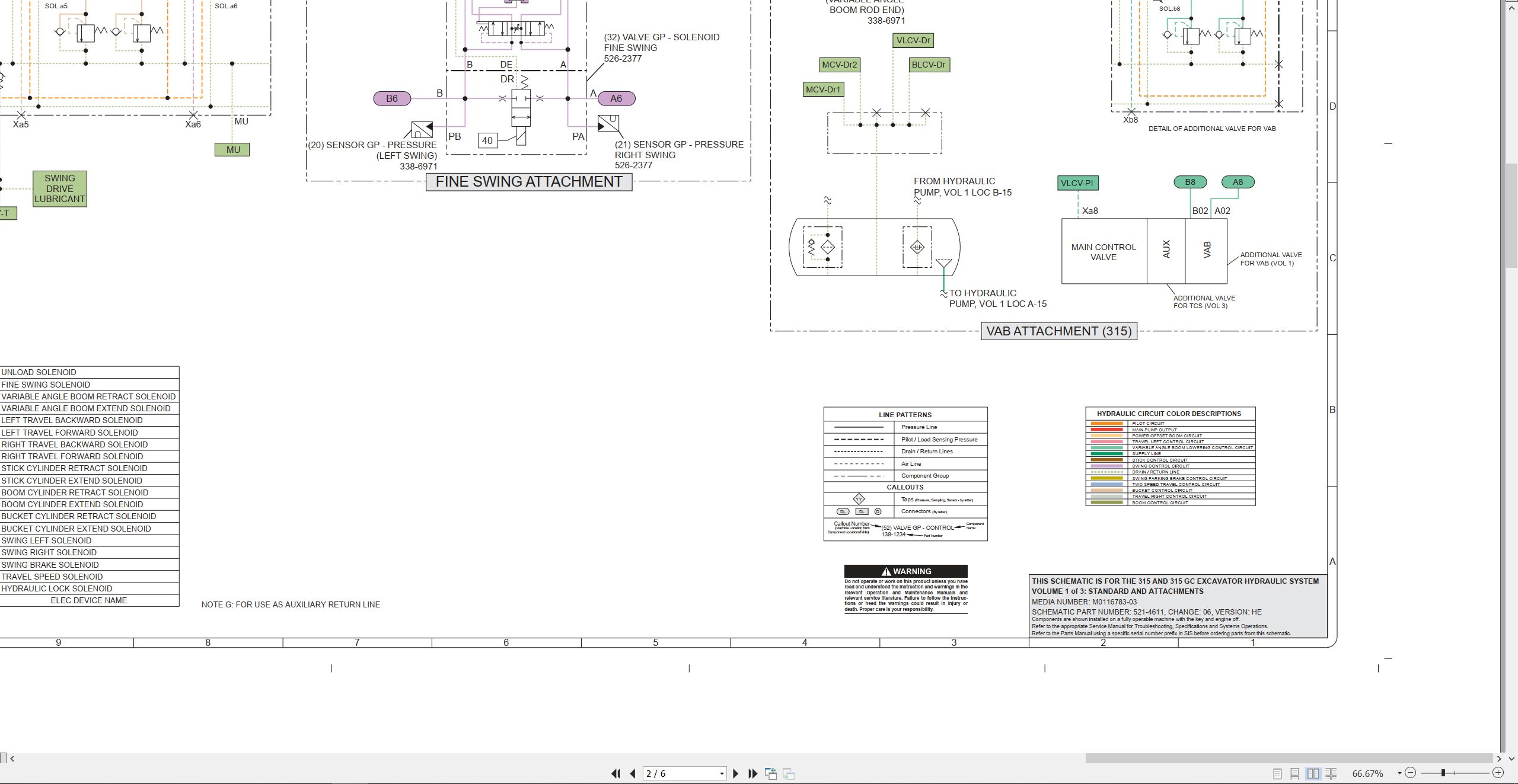1518x784 pixels.
Task: Click the SWING BRAKE SOLENOID row
Action: (89, 565)
